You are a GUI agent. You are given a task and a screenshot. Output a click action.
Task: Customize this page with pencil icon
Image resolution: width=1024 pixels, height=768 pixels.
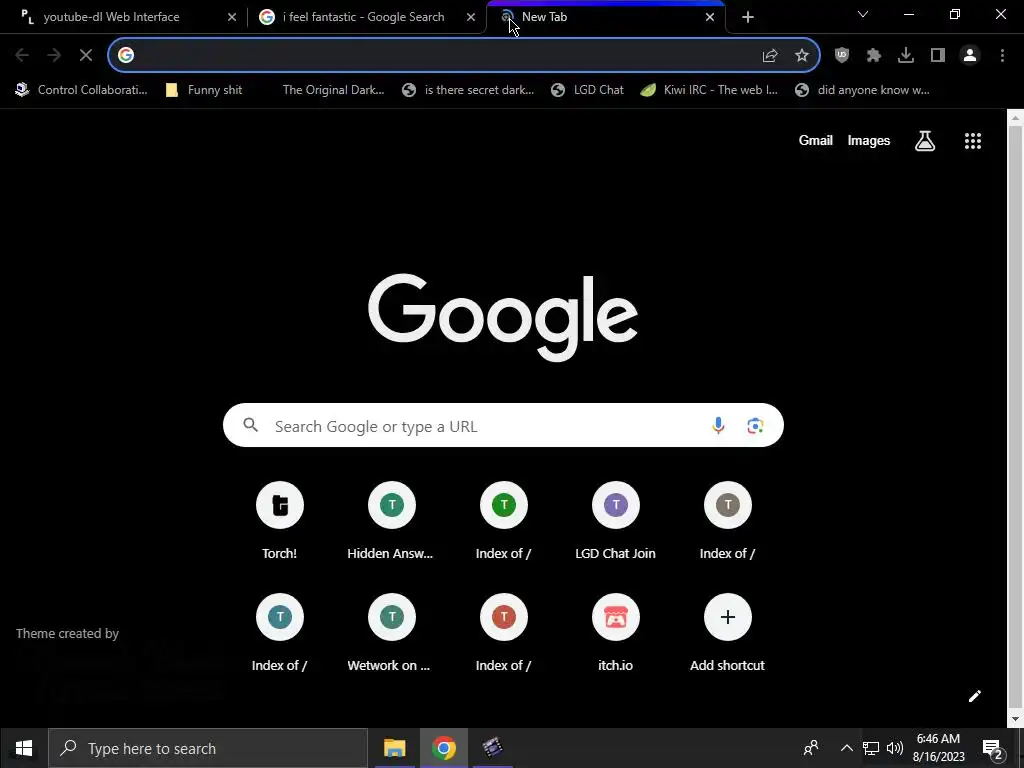pyautogui.click(x=974, y=696)
